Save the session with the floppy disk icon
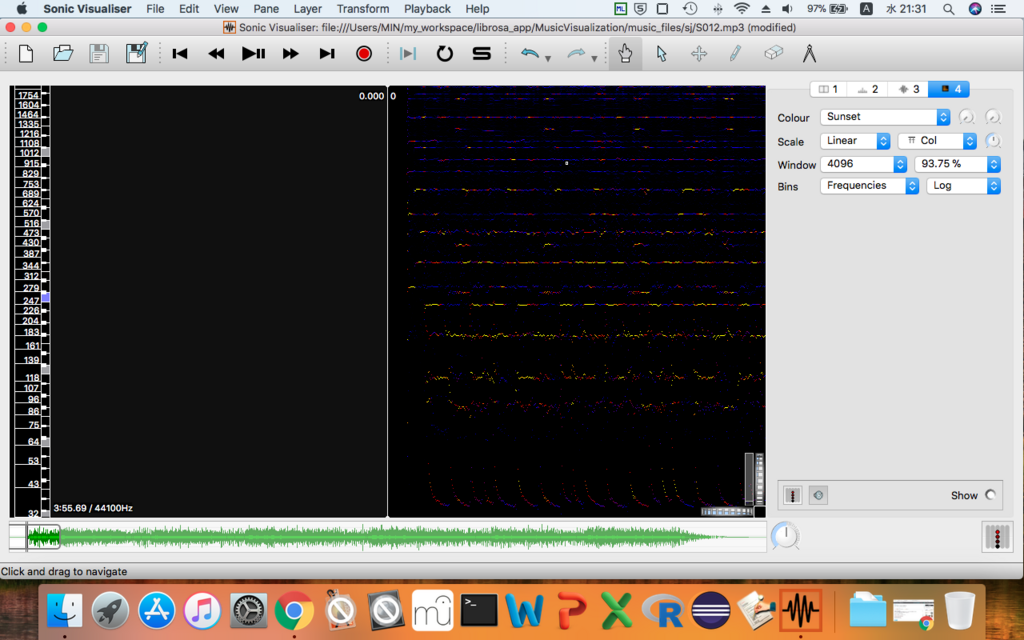 (x=99, y=54)
